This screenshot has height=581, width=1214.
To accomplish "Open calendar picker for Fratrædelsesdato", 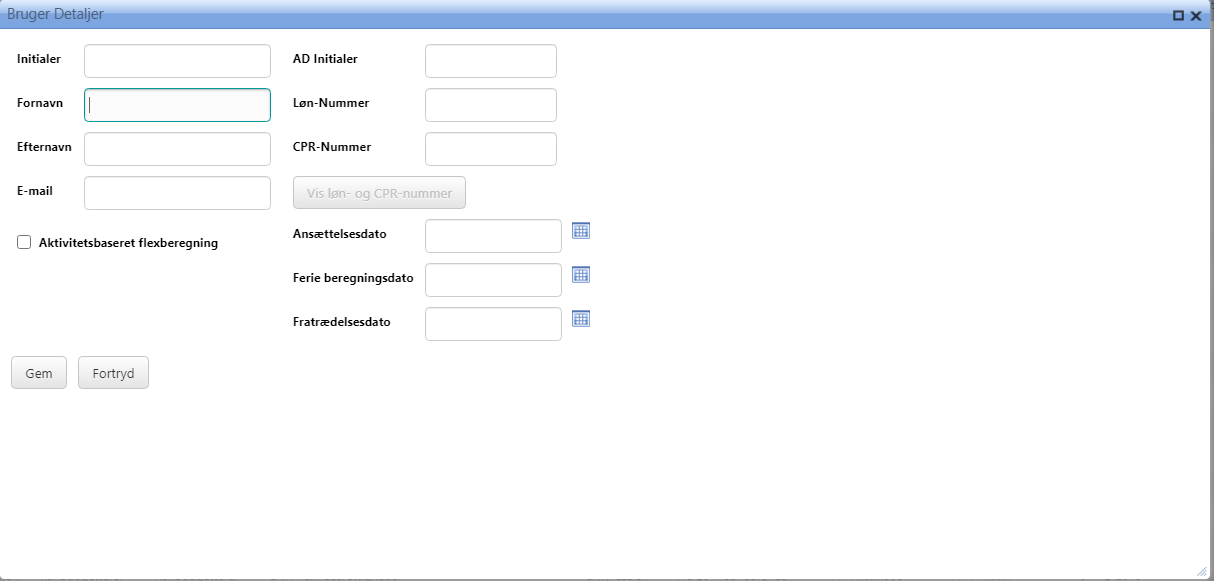I will [x=581, y=319].
